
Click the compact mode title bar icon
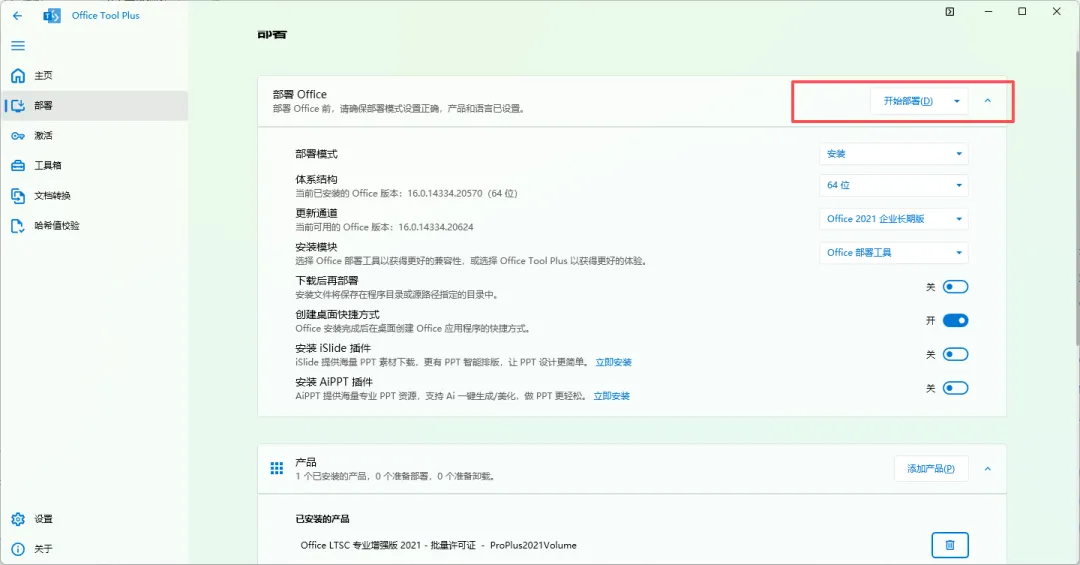click(950, 12)
